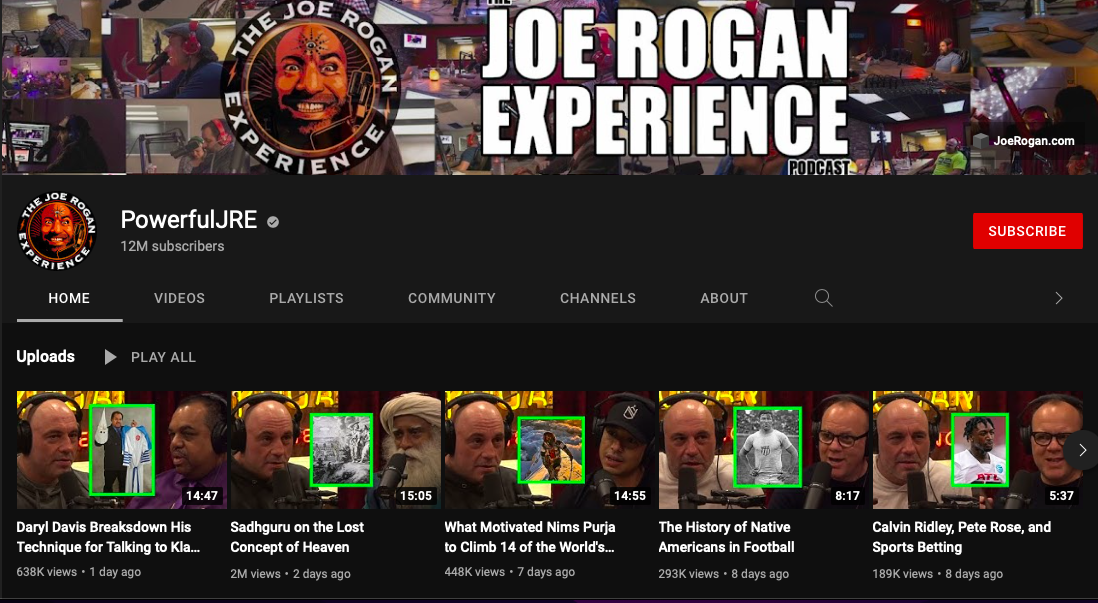The image size is (1098, 603).
Task: Open Calvin Ridley, Pete Rose video title
Action: 961,537
